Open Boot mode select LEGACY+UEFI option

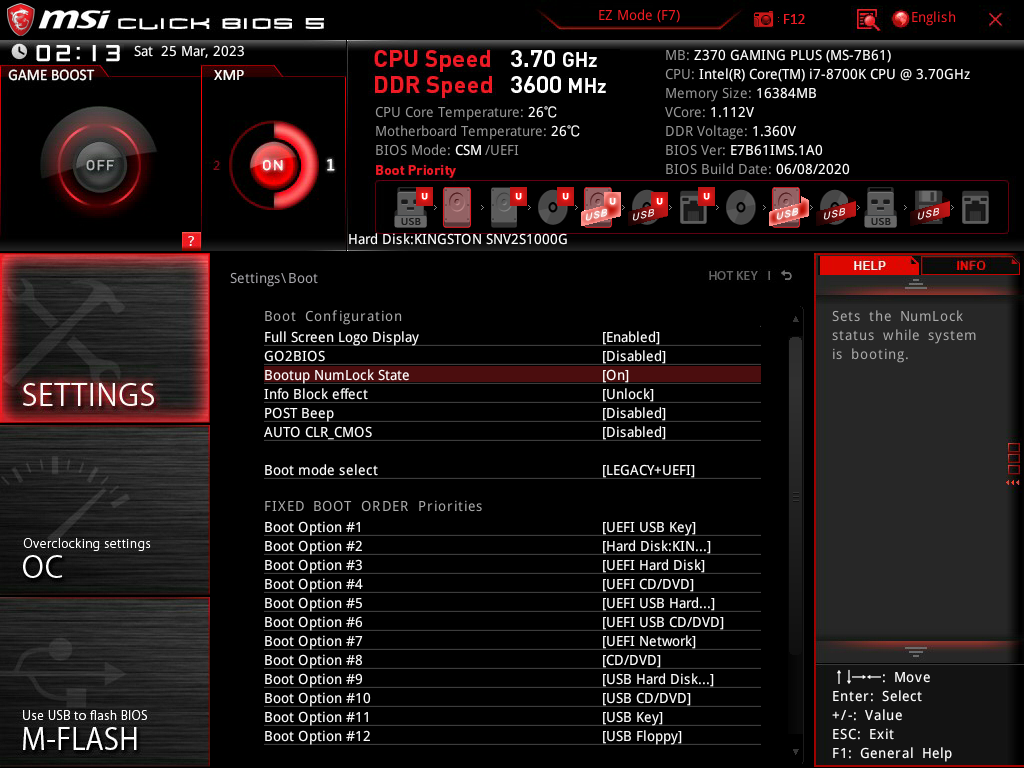tap(648, 470)
